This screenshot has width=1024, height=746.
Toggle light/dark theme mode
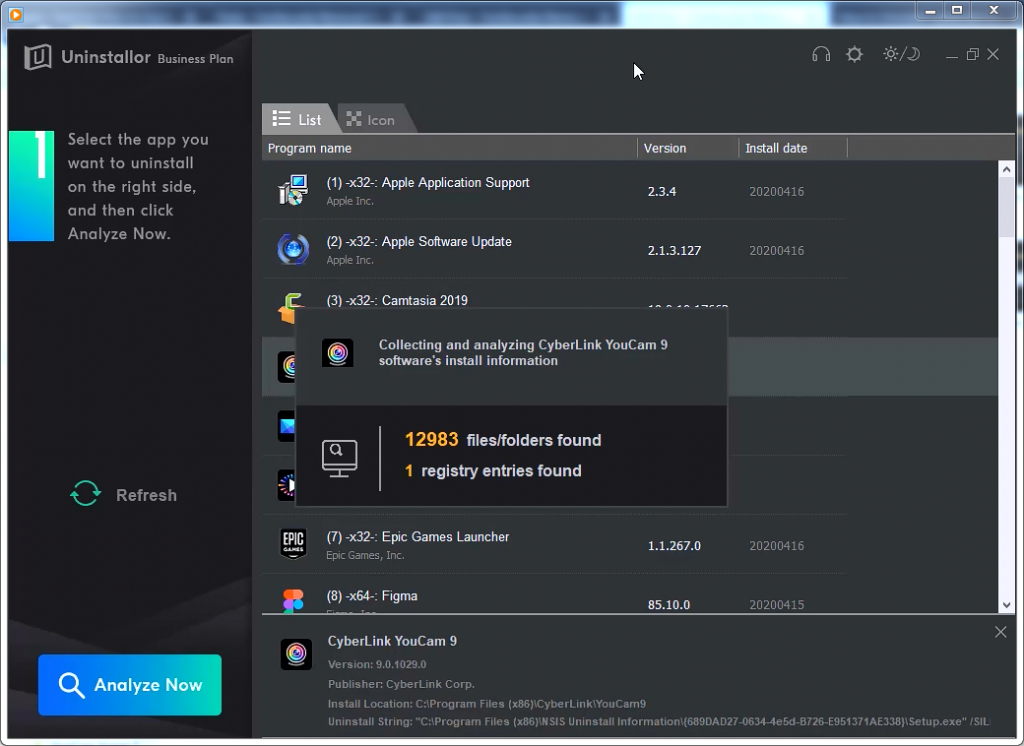(900, 55)
